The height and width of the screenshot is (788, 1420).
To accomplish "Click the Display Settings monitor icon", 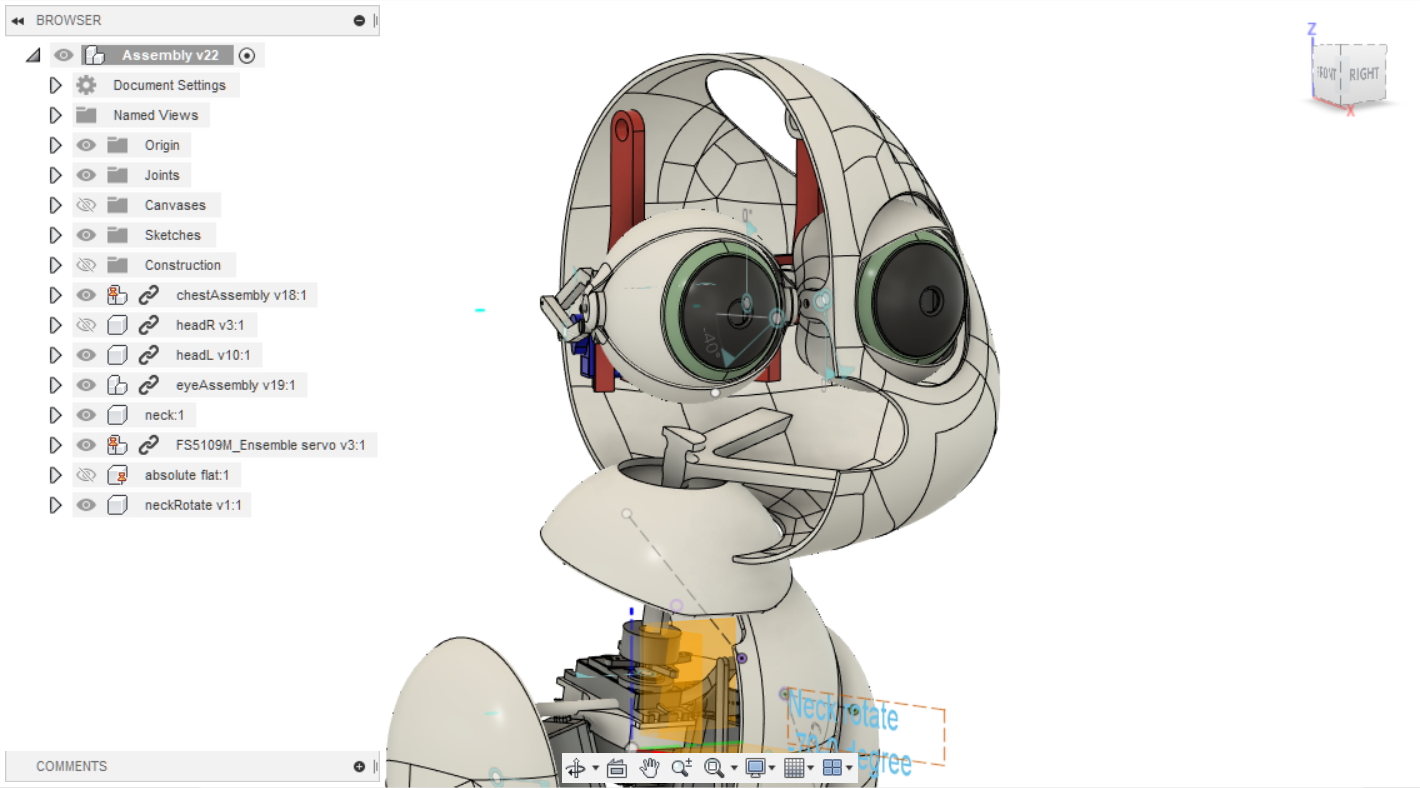I will (756, 768).
